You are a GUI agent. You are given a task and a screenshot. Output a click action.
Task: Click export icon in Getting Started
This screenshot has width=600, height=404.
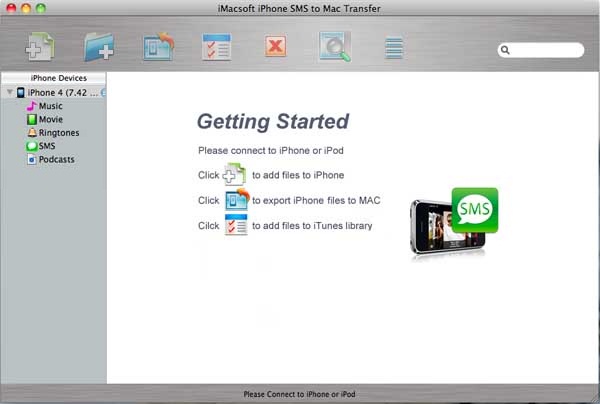pos(236,199)
